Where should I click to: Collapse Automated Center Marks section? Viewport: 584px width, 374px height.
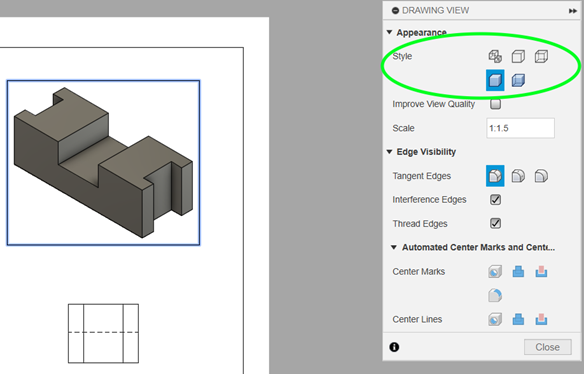[x=394, y=247]
